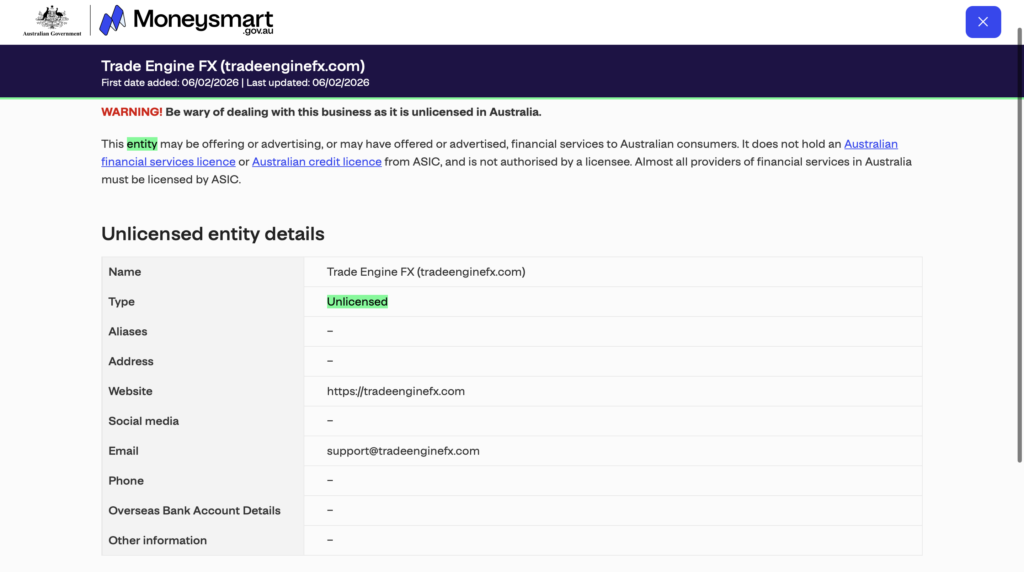Image resolution: width=1024 pixels, height=572 pixels.
Task: Click the Moneysmart logo icon
Action: (x=112, y=21)
